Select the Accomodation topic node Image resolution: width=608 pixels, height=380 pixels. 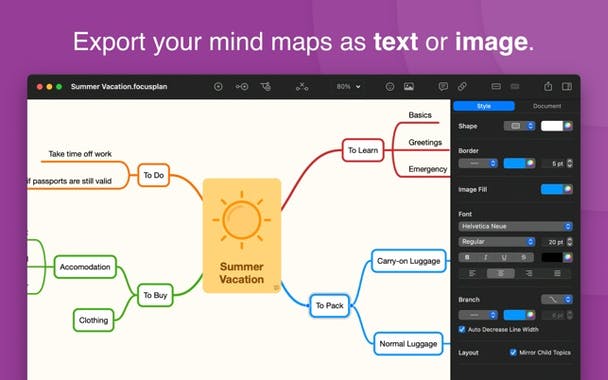tap(85, 267)
